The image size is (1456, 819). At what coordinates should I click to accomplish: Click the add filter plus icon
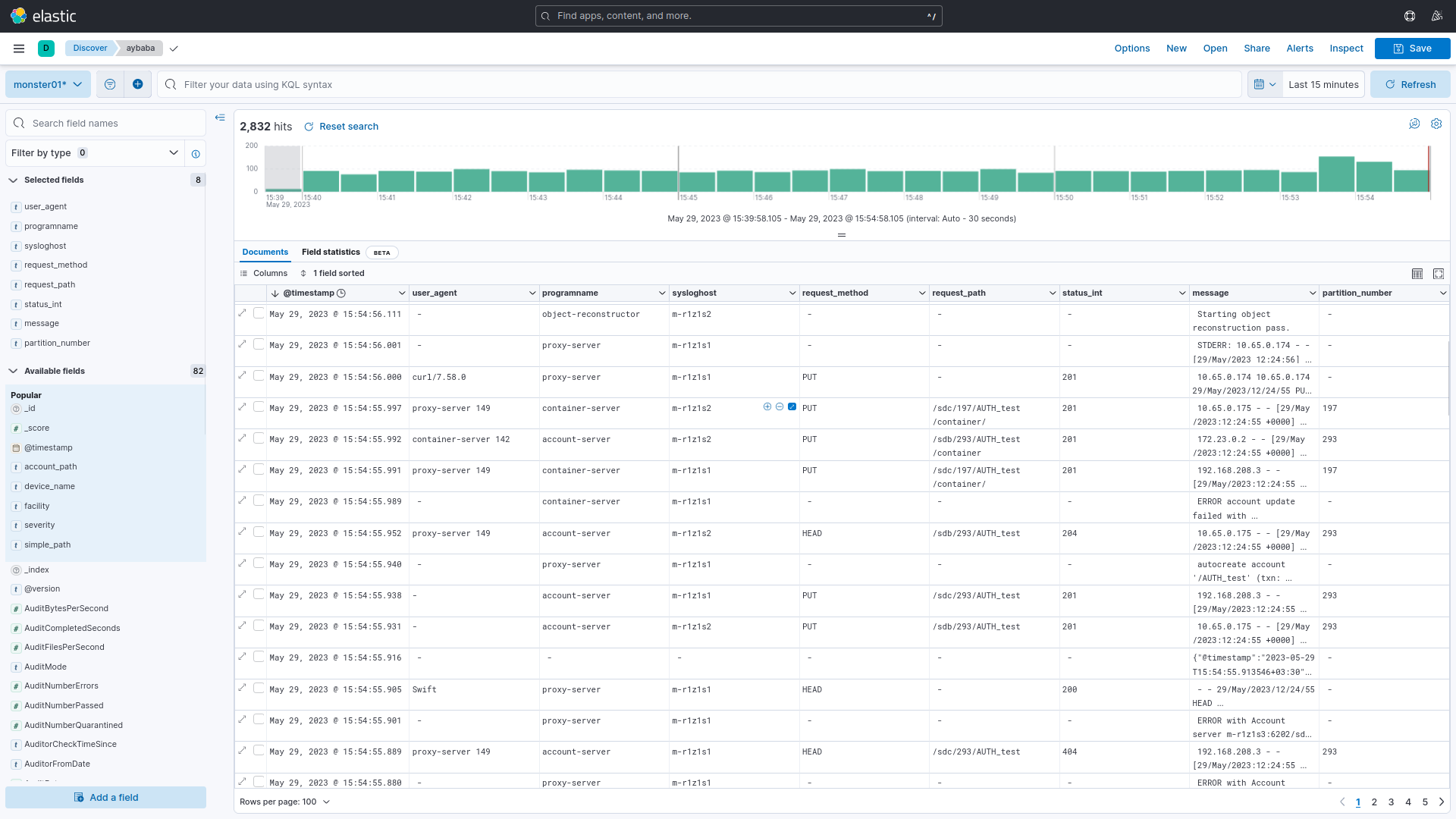tap(137, 84)
